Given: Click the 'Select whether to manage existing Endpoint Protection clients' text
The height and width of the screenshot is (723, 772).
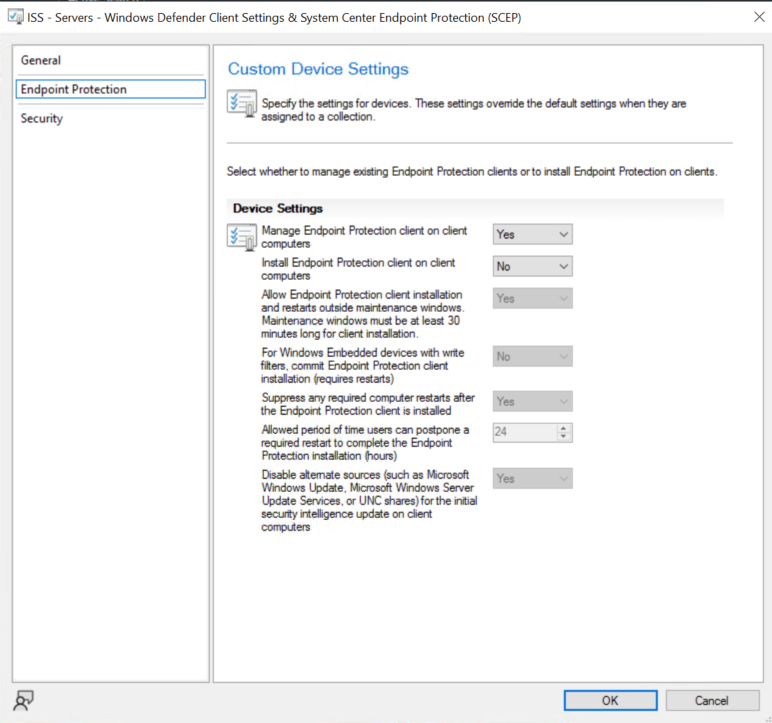Looking at the screenshot, I should coord(472,171).
